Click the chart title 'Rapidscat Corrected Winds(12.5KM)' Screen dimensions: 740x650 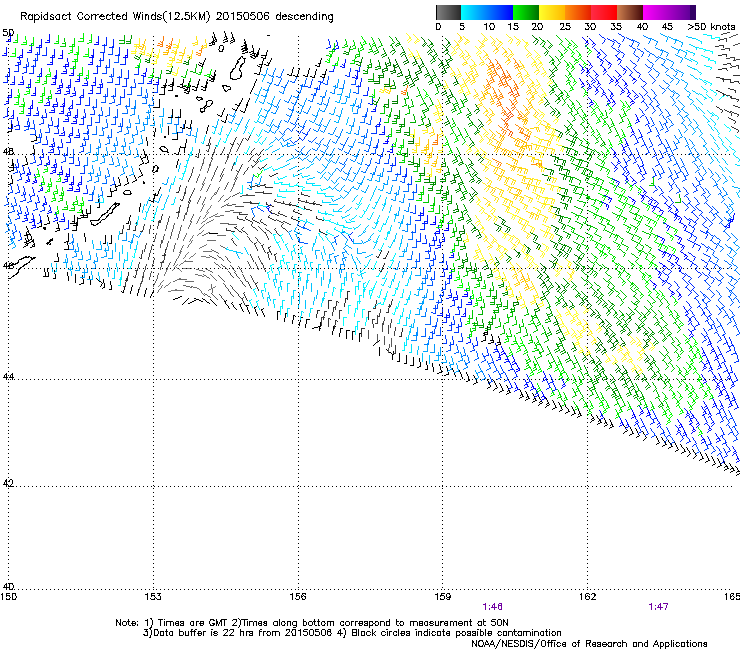[115, 17]
